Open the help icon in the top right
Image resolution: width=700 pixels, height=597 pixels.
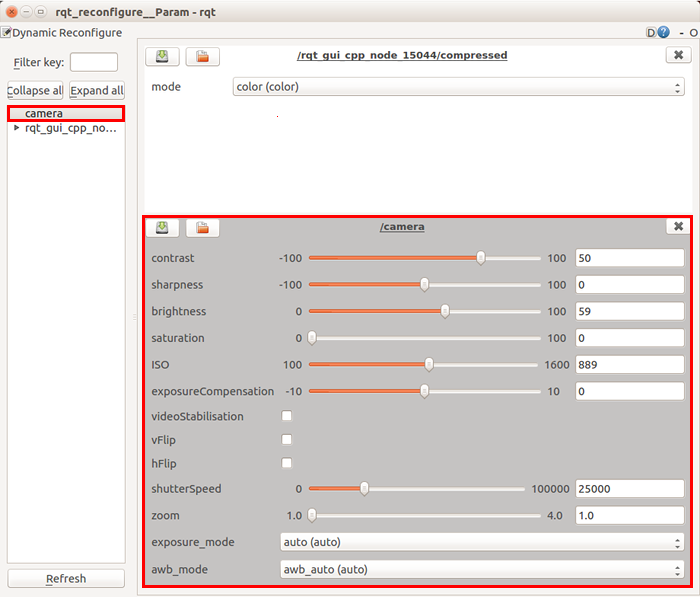663,33
